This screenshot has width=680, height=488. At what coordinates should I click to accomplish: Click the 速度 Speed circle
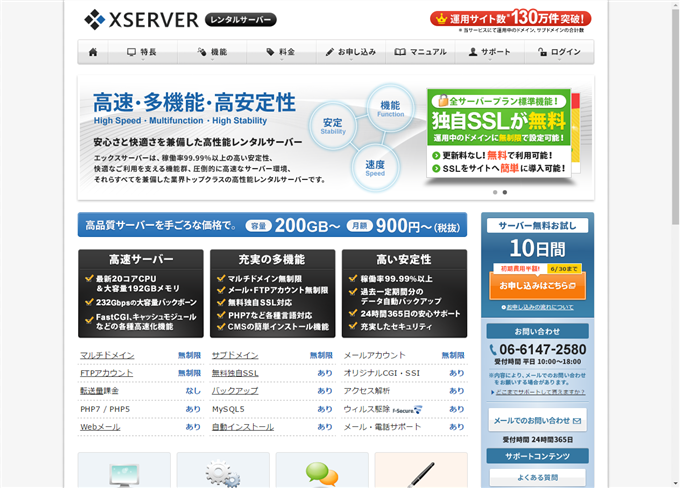[x=375, y=168]
